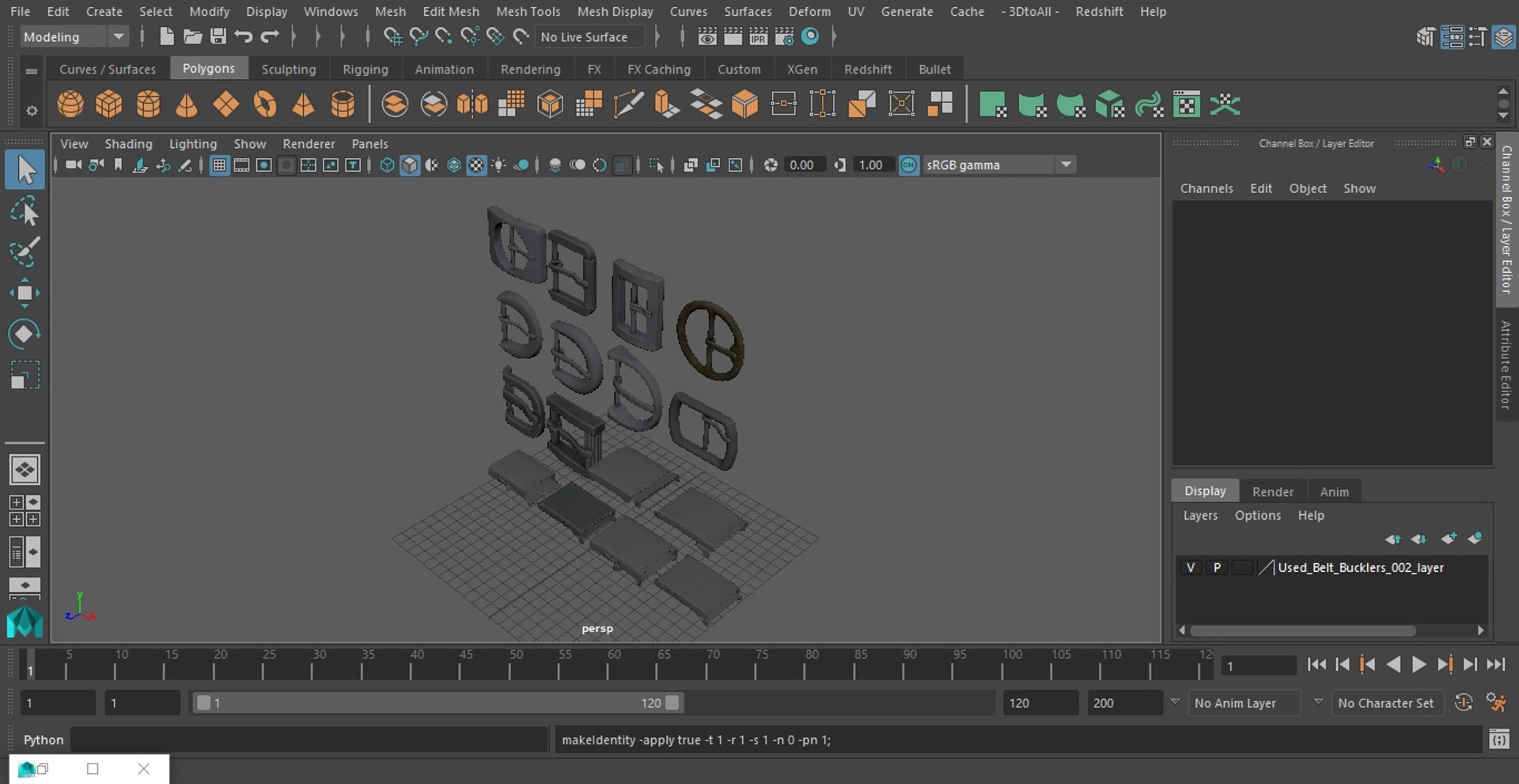Image resolution: width=1519 pixels, height=784 pixels.
Task: Activate the Rotate tool
Action: coord(25,334)
